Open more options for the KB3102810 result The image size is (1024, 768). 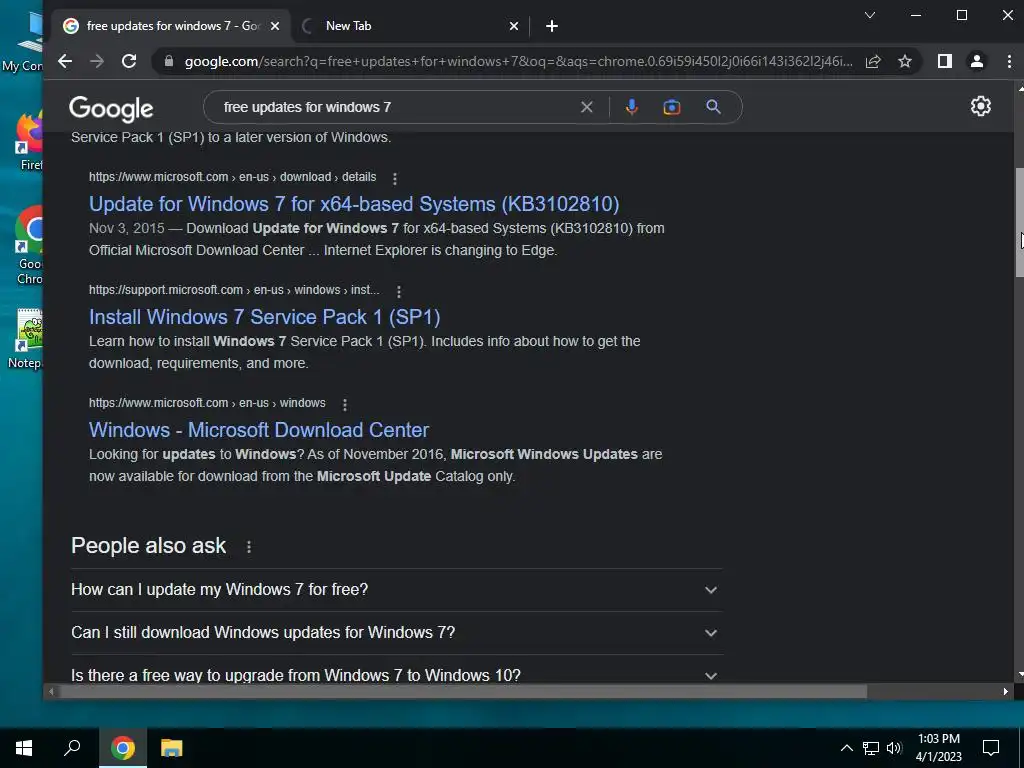tap(394, 178)
